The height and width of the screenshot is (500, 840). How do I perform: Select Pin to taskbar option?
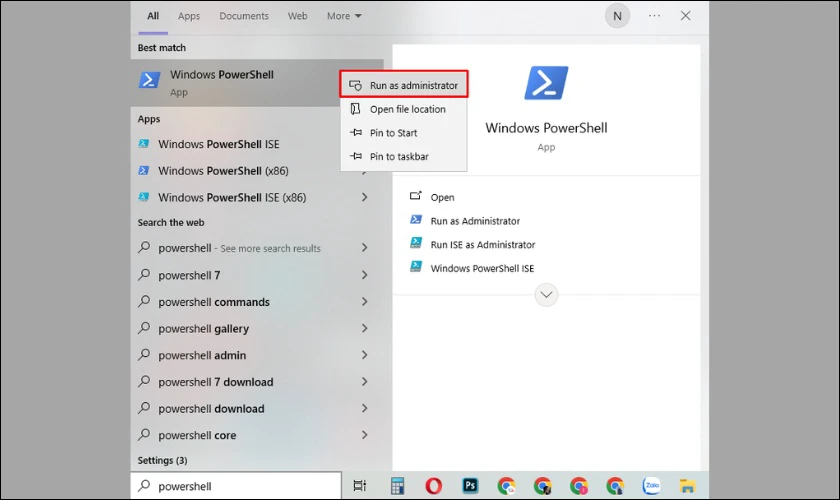point(403,156)
